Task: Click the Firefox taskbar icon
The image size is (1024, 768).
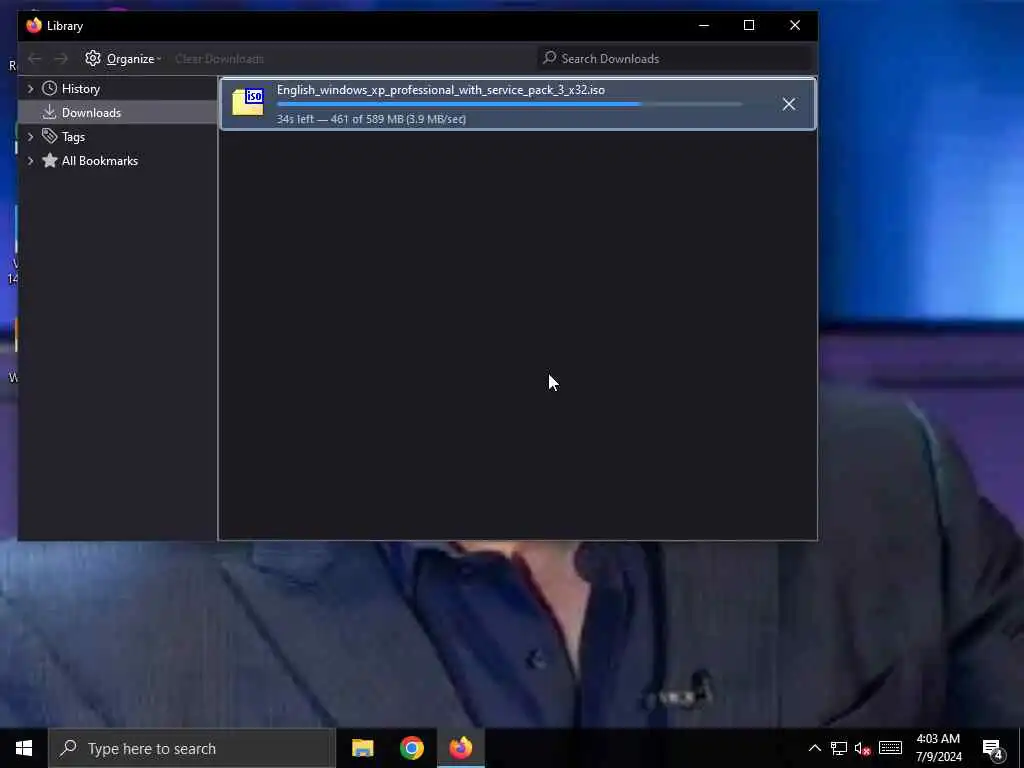Action: point(461,748)
